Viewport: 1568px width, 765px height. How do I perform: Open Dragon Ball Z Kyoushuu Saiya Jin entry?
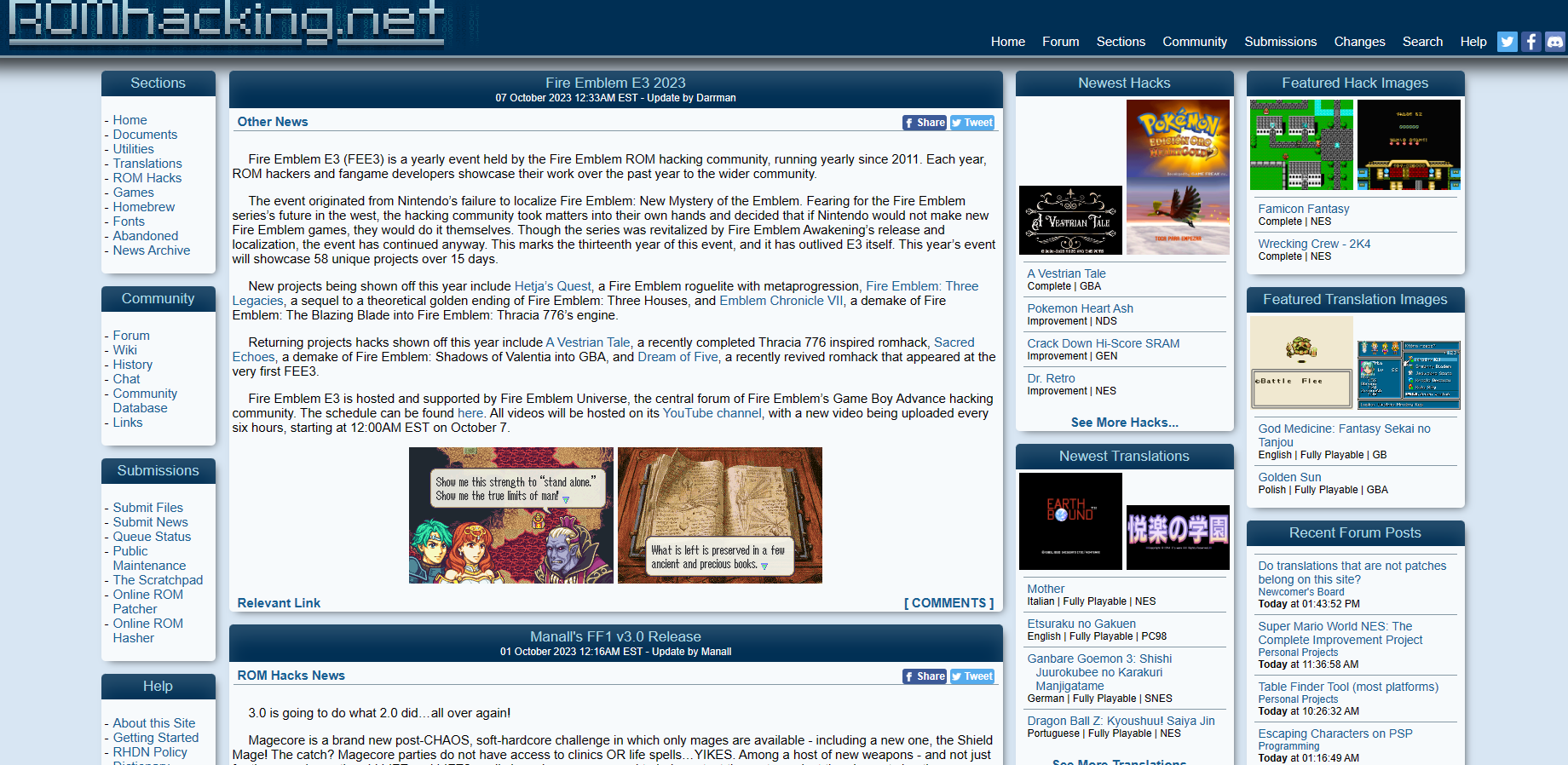pyautogui.click(x=1121, y=721)
